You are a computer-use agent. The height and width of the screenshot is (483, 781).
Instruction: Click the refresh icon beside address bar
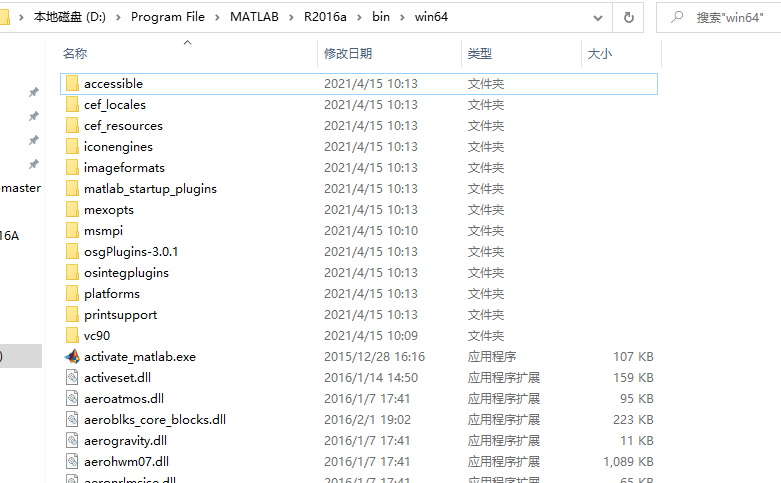(x=629, y=17)
